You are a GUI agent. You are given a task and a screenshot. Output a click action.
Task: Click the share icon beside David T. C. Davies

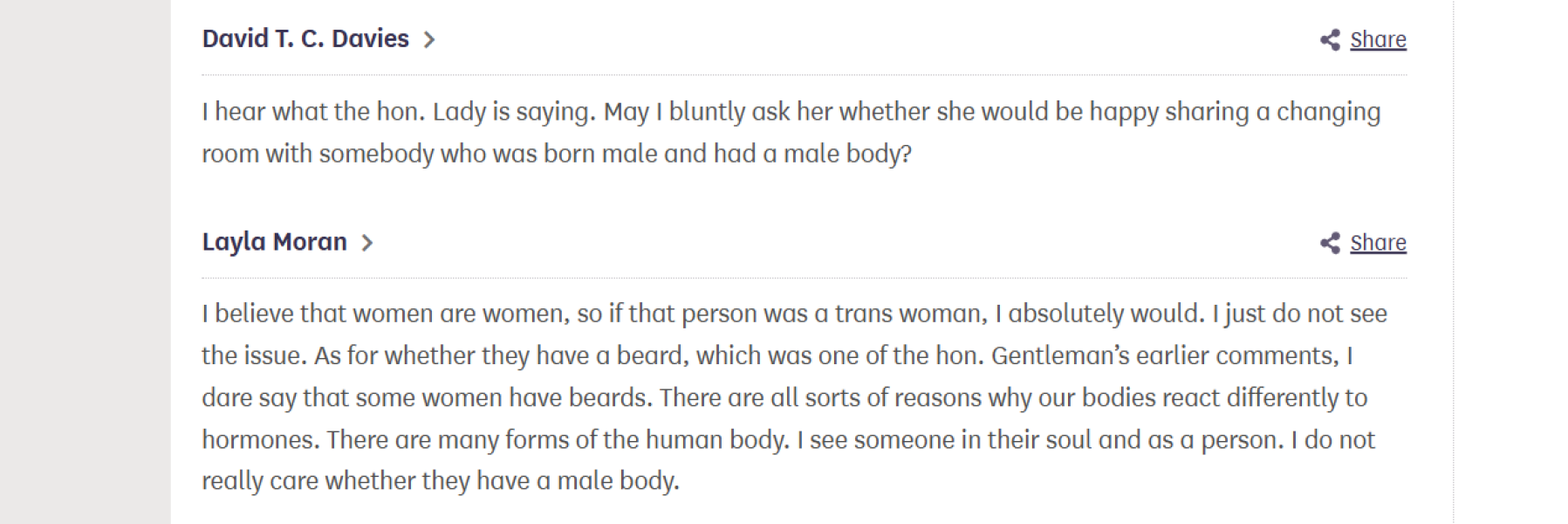click(1330, 39)
